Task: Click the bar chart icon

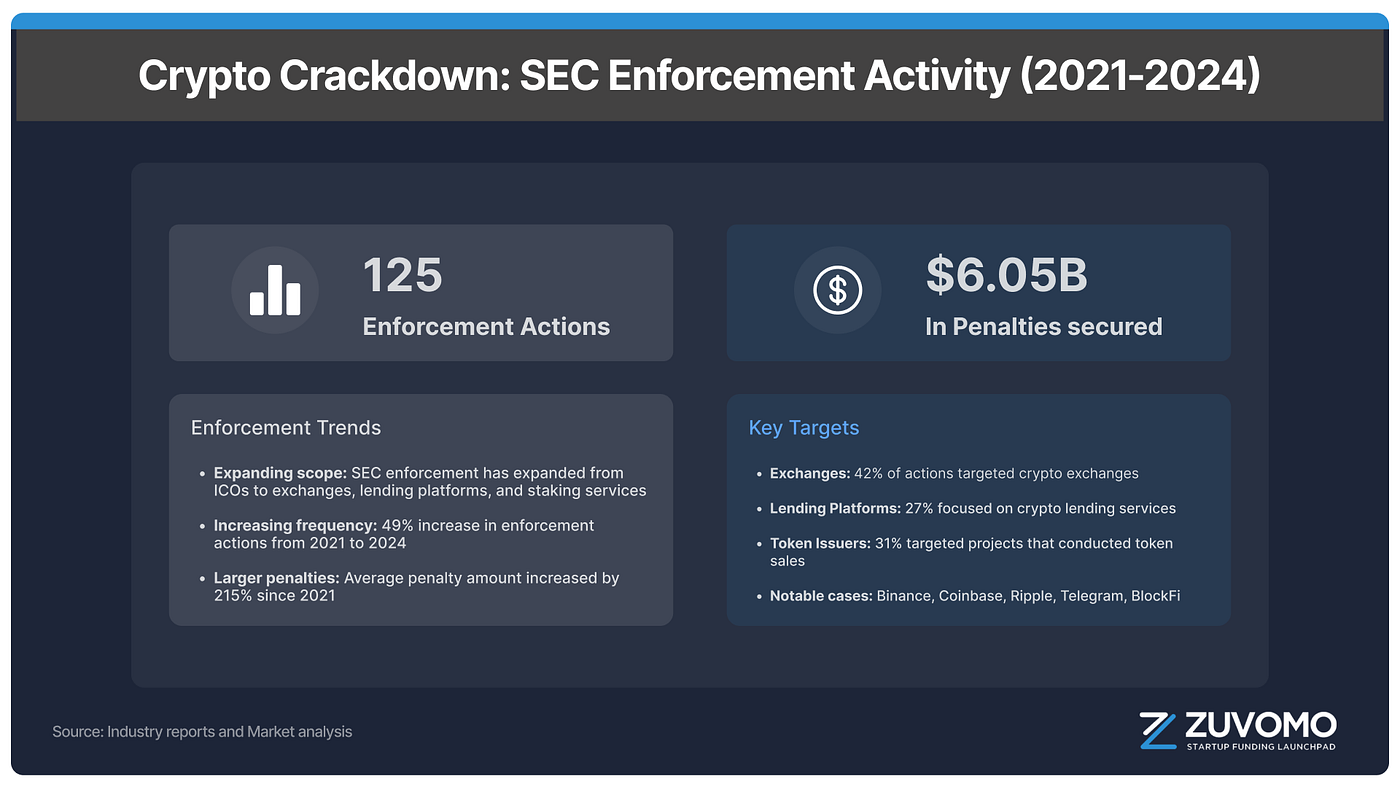Action: pyautogui.click(x=275, y=291)
